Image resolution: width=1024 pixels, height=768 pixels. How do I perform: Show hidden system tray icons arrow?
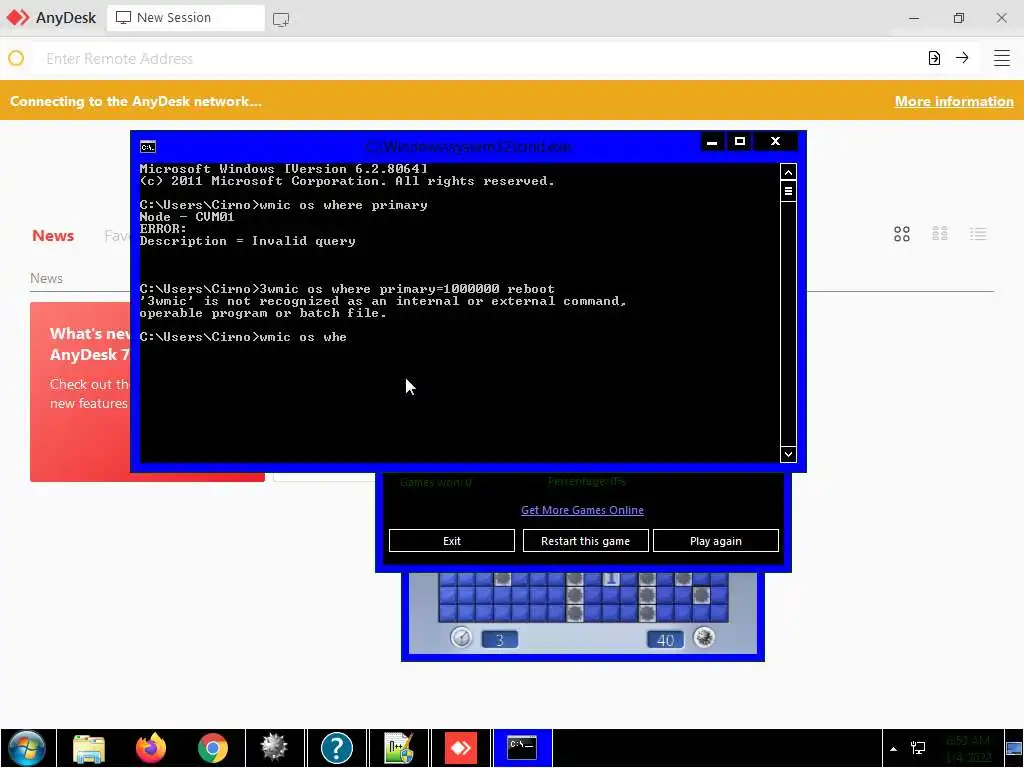(893, 748)
